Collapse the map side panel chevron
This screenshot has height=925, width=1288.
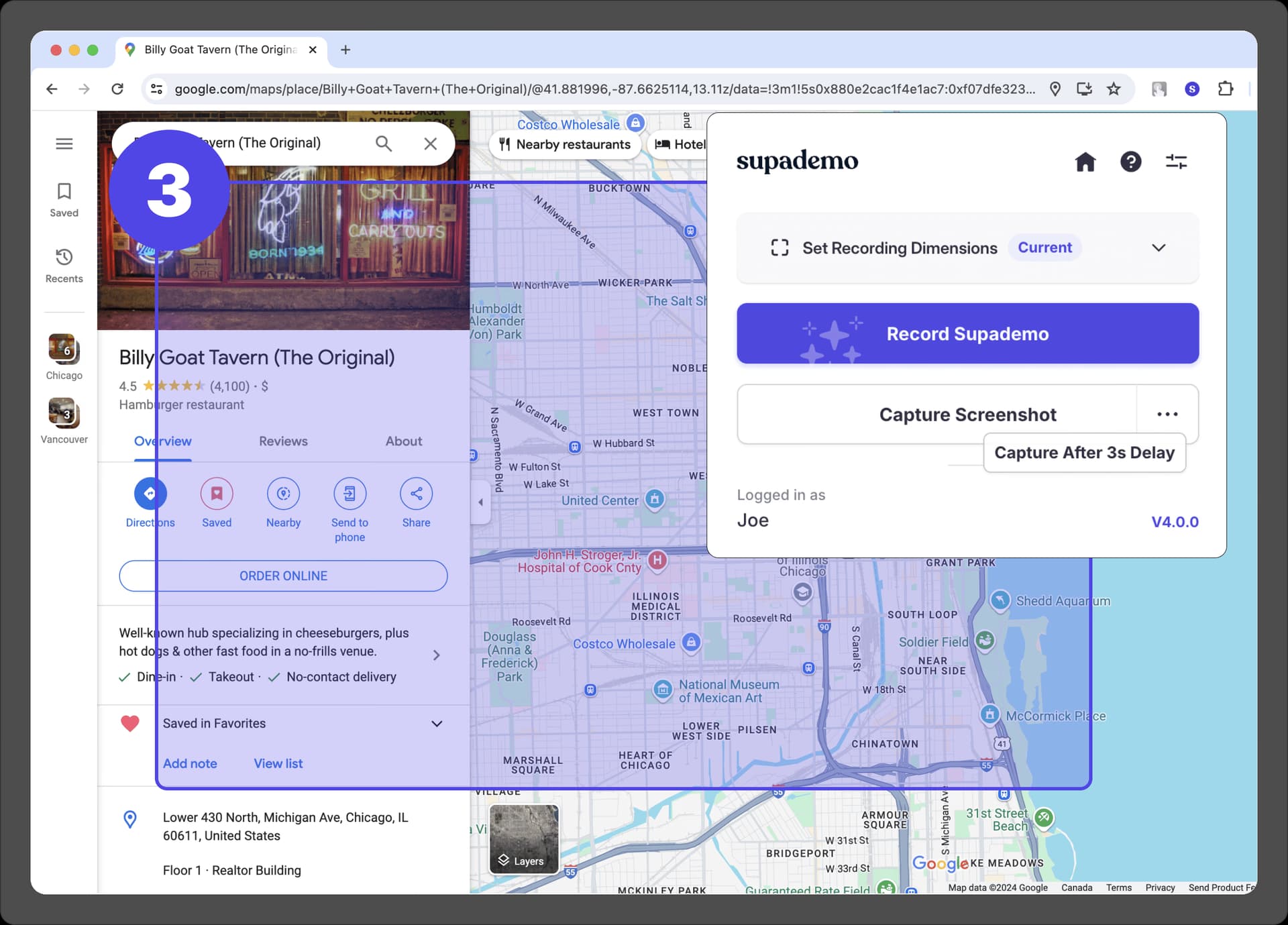[480, 501]
